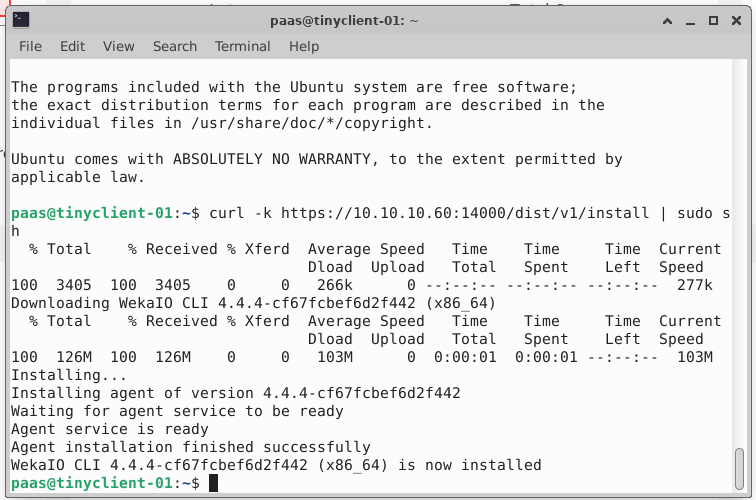Maximize the terminal window
This screenshot has height=500, width=756.
click(713, 21)
